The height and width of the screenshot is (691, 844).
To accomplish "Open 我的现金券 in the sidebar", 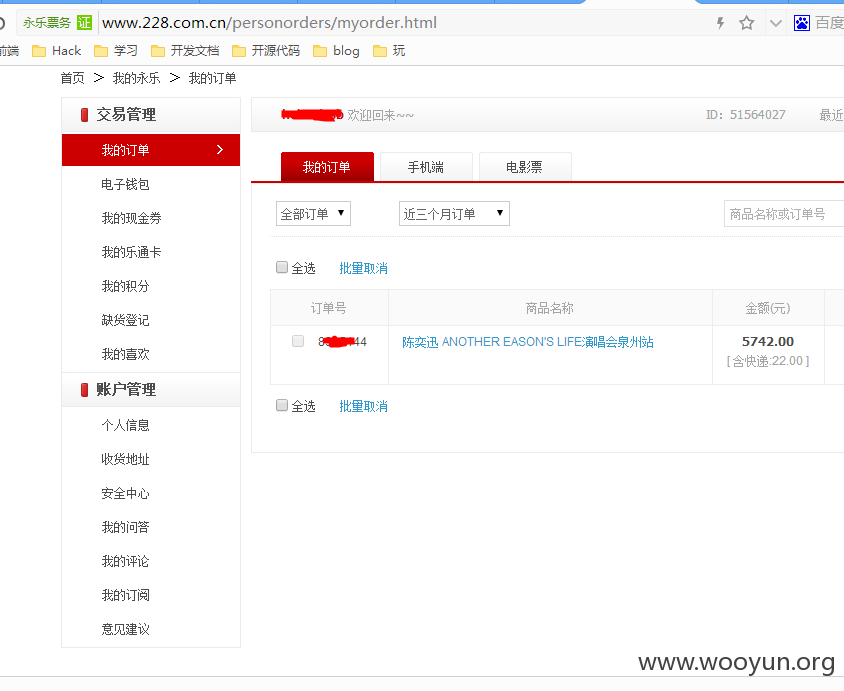I will (x=131, y=218).
